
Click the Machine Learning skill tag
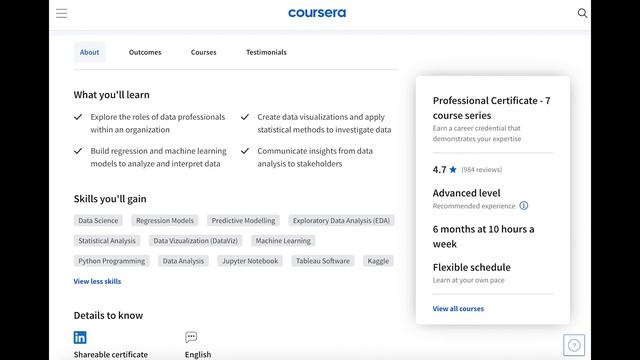[x=283, y=241]
